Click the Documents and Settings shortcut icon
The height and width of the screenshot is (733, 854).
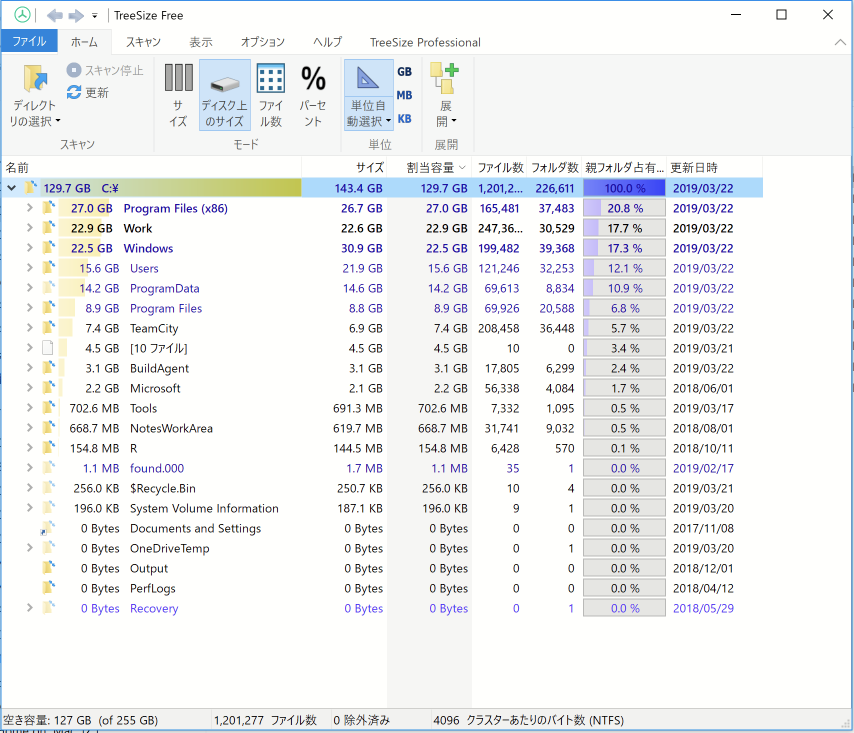point(48,528)
